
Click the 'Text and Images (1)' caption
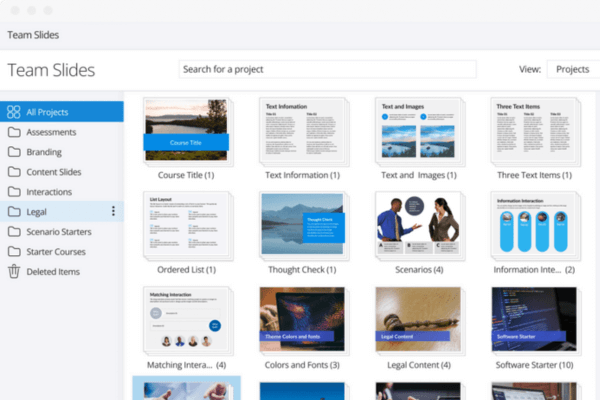[419, 175]
